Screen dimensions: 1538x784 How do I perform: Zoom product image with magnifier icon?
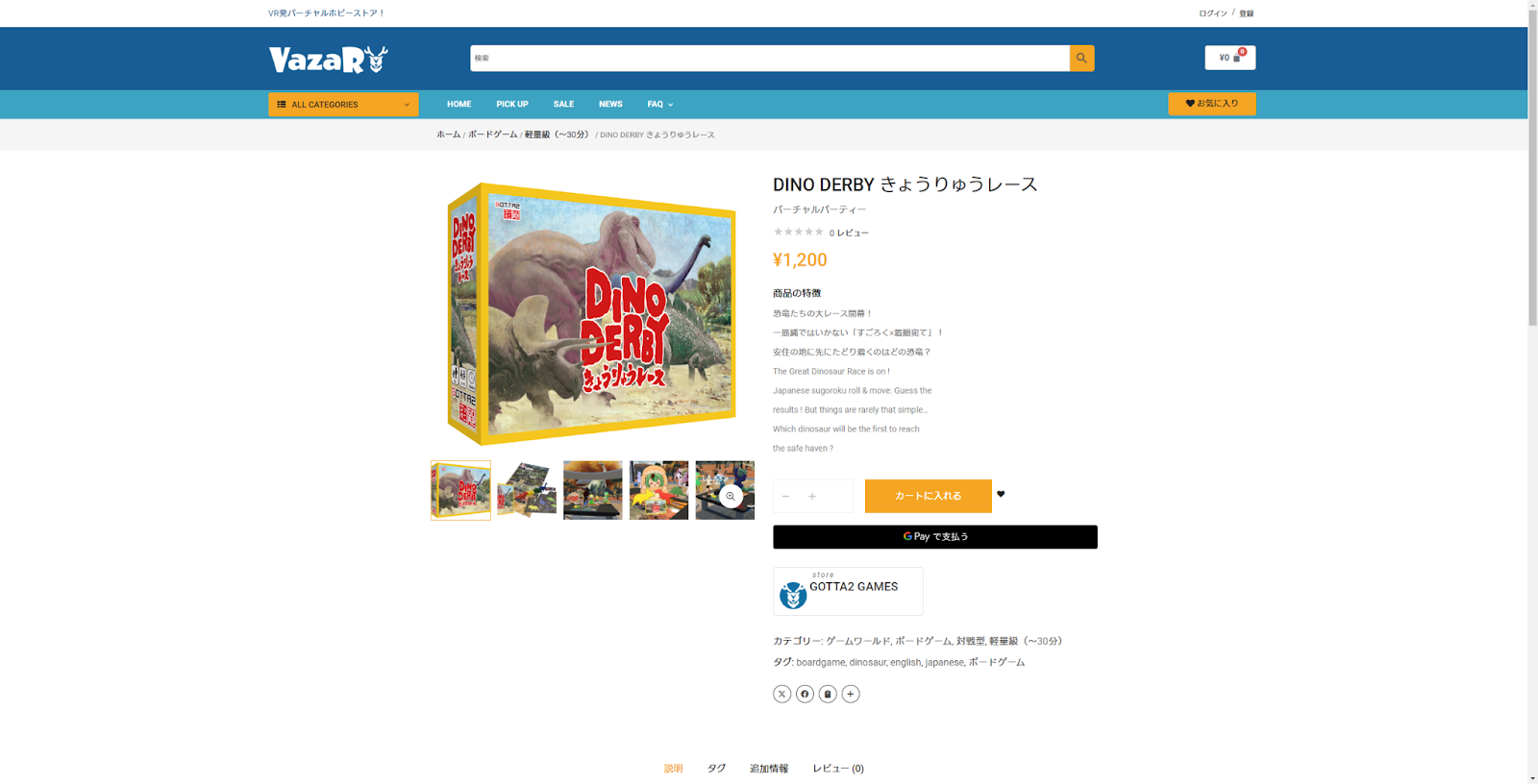731,496
